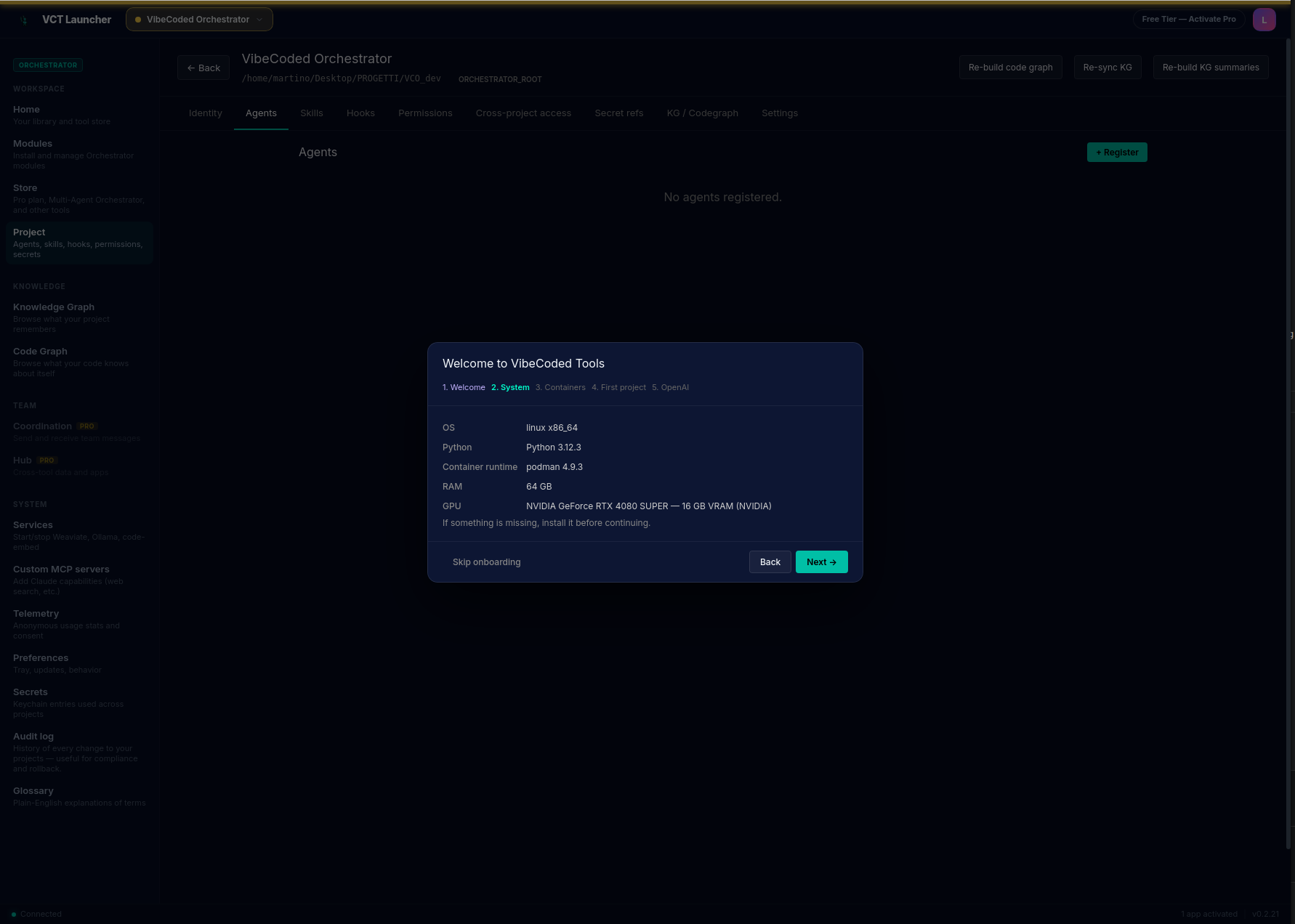Open Audit log in the sidebar
The height and width of the screenshot is (924, 1295).
point(79,752)
